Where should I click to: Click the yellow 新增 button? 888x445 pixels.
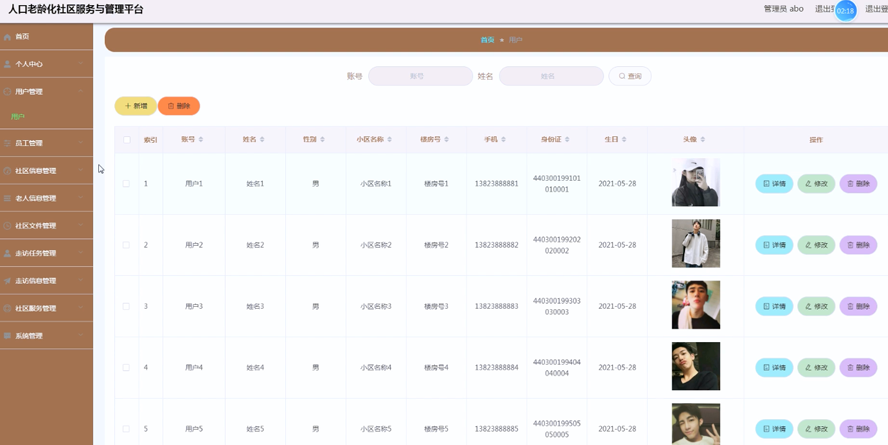point(136,106)
